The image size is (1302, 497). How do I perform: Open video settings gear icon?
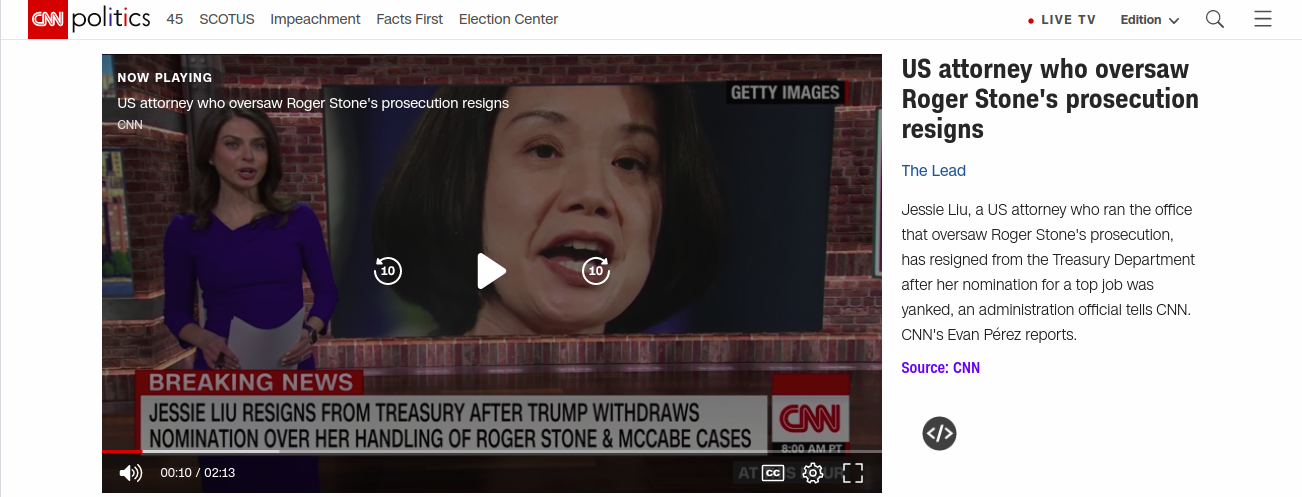tap(813, 473)
